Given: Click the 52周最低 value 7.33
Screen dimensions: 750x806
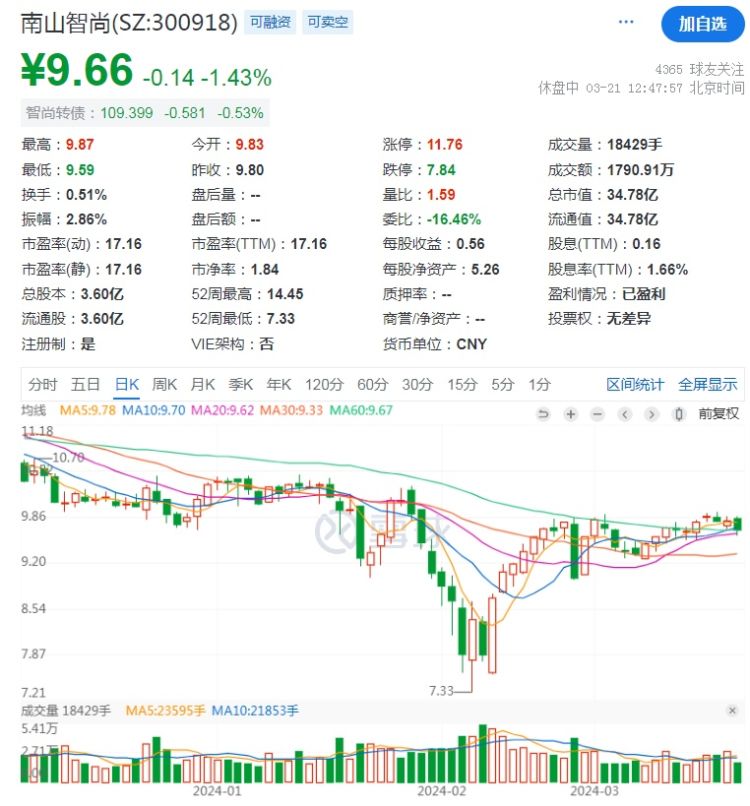Looking at the screenshot, I should pyautogui.click(x=281, y=319).
